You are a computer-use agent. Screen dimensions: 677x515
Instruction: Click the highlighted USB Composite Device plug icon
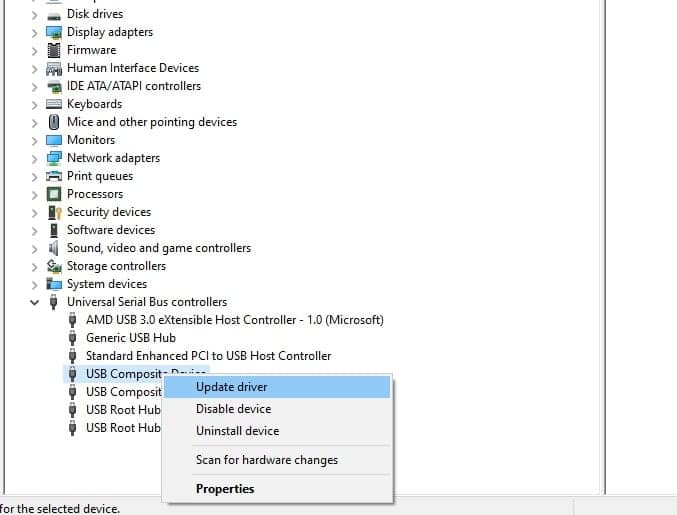pyautogui.click(x=73, y=374)
